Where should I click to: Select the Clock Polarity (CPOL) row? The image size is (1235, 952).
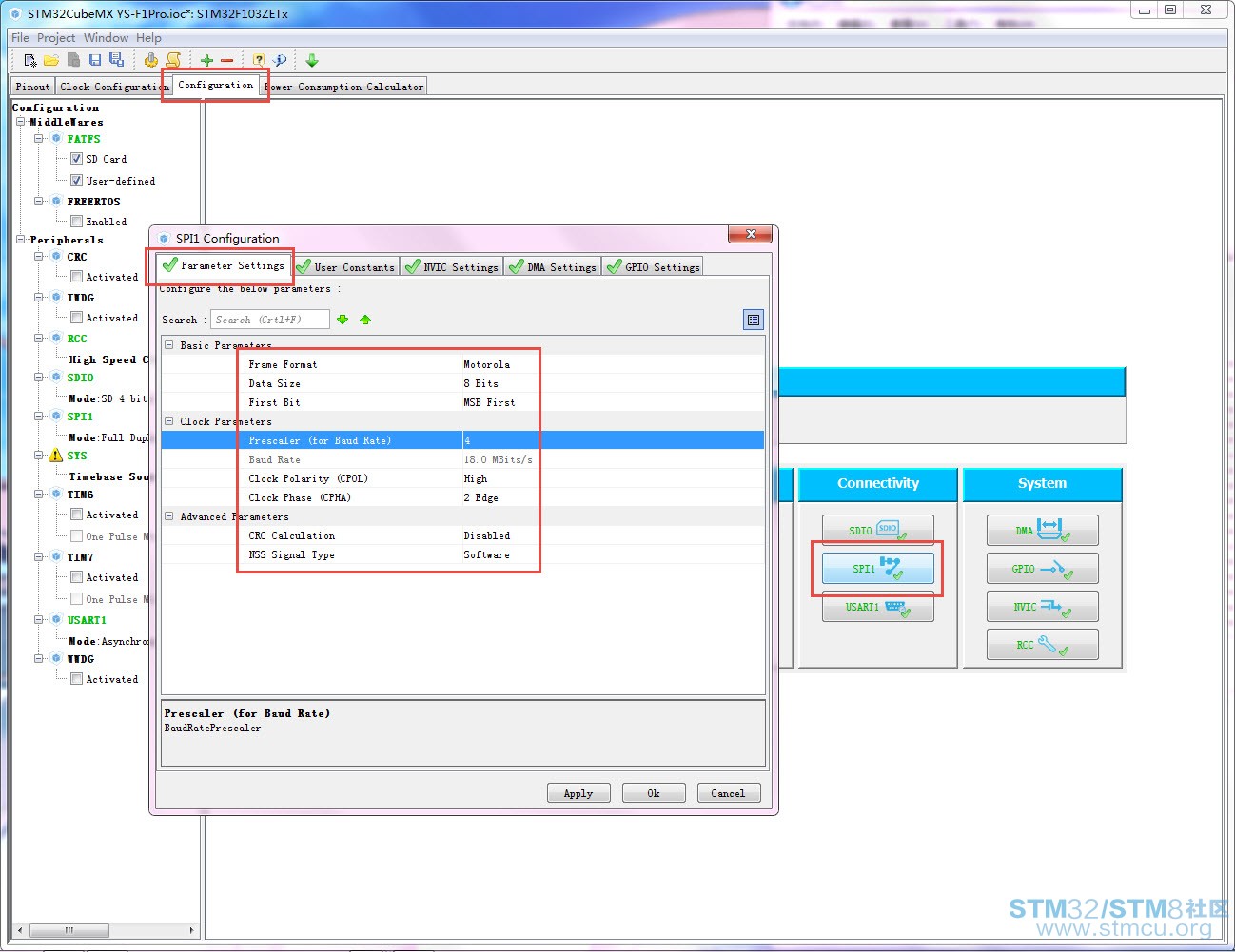(462, 478)
